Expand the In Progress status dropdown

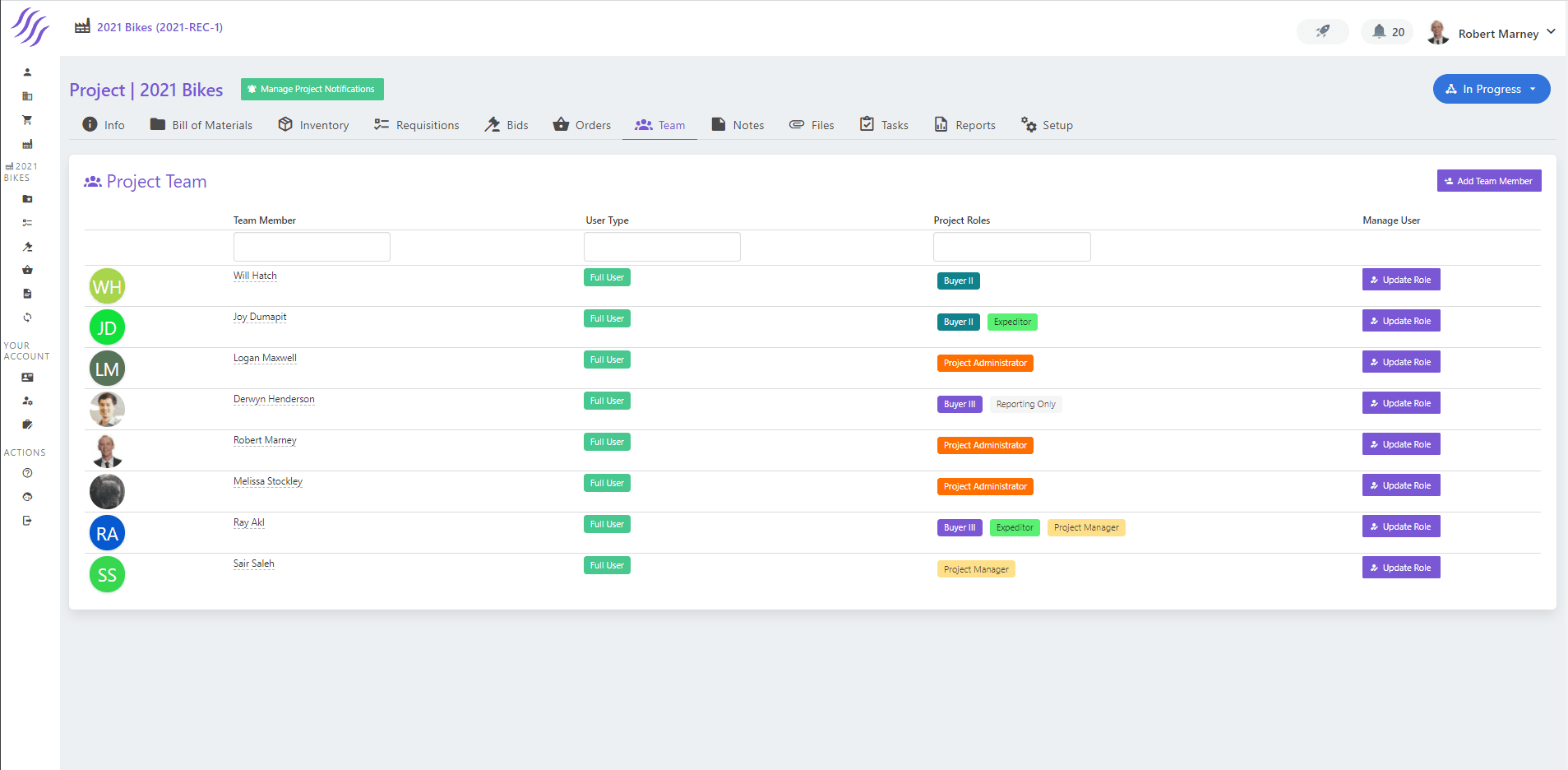[x=1491, y=89]
